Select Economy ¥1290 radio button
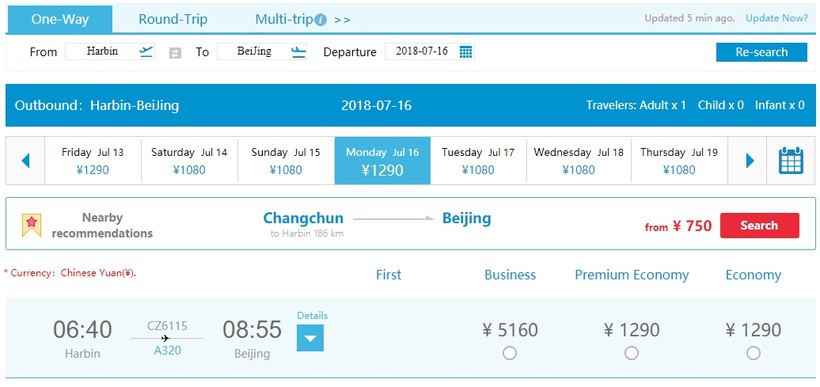The height and width of the screenshot is (387, 820). pyautogui.click(x=753, y=354)
